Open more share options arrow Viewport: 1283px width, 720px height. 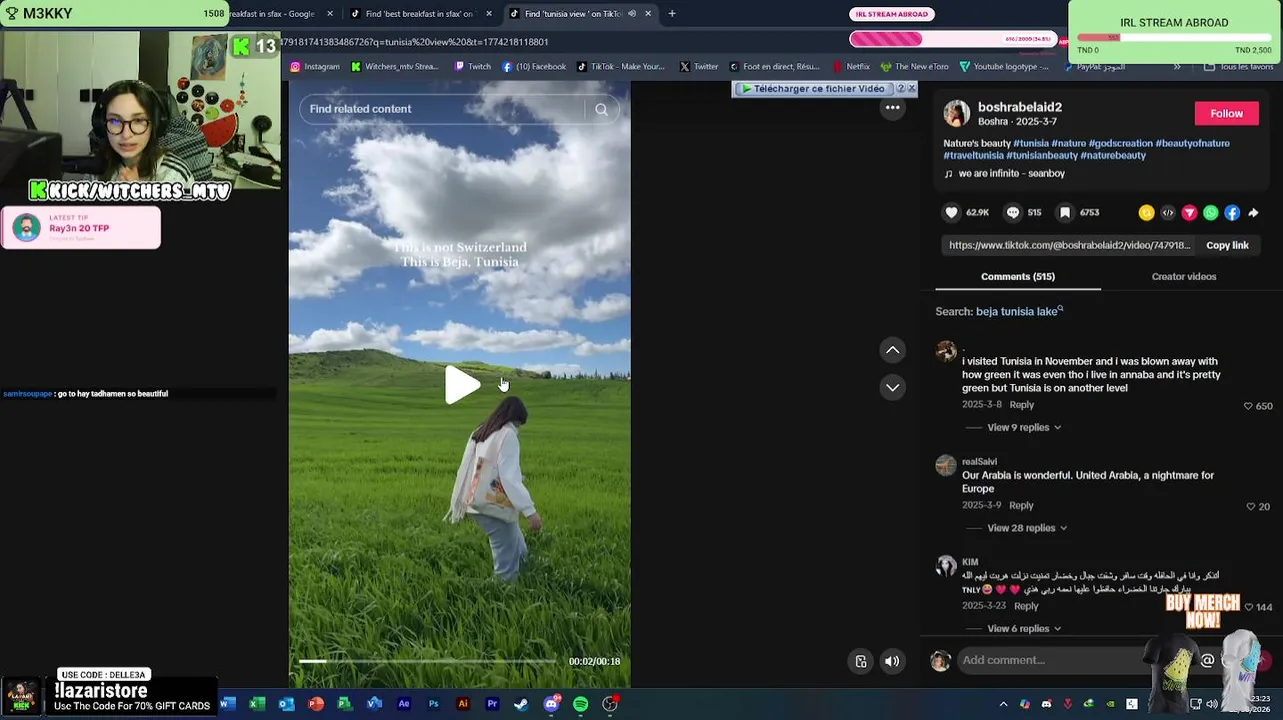(1253, 213)
